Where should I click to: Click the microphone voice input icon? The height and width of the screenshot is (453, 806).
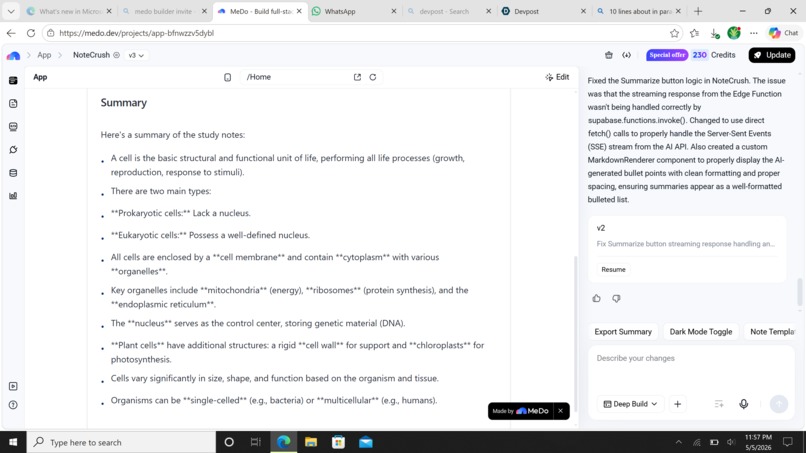743,404
